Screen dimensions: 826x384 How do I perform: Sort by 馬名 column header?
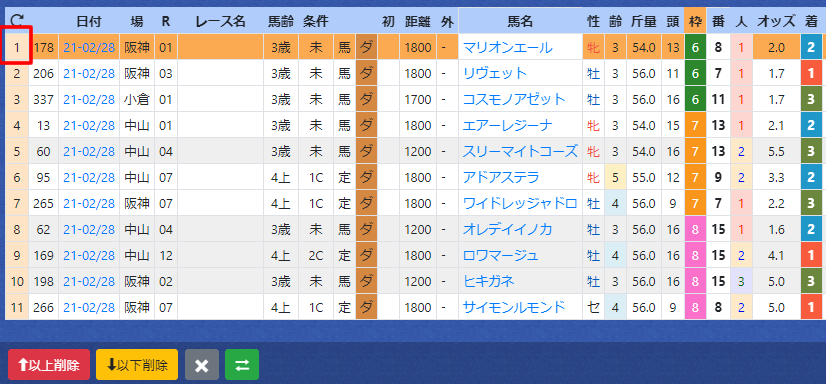(520, 22)
